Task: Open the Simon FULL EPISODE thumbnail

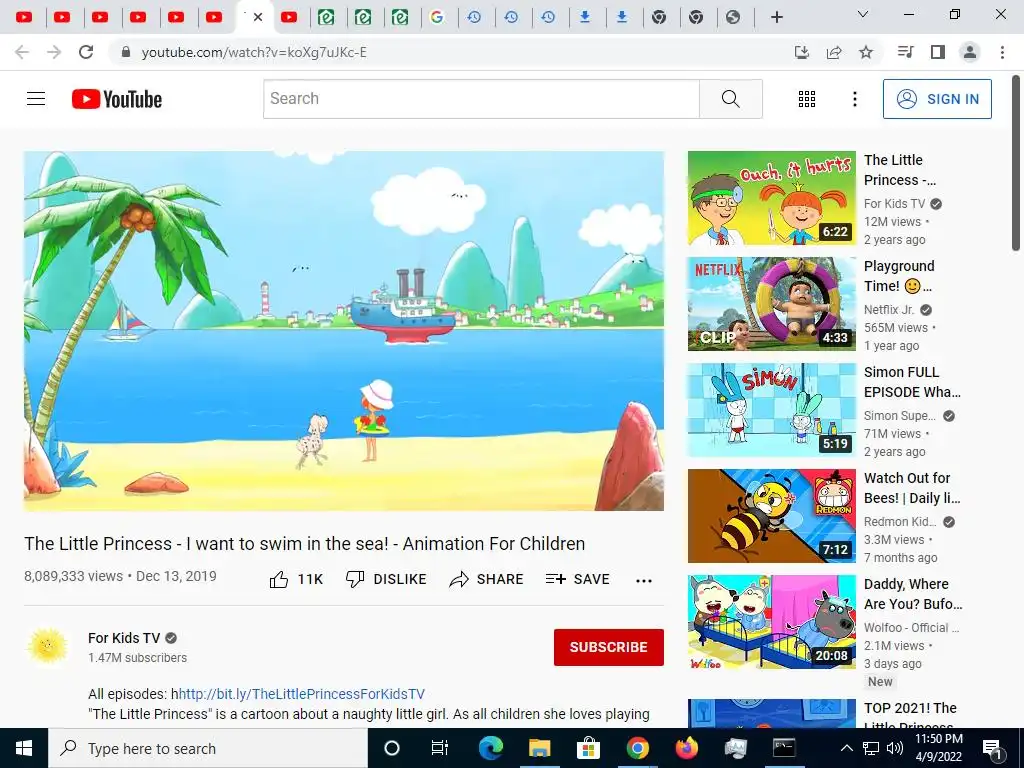Action: coord(771,409)
